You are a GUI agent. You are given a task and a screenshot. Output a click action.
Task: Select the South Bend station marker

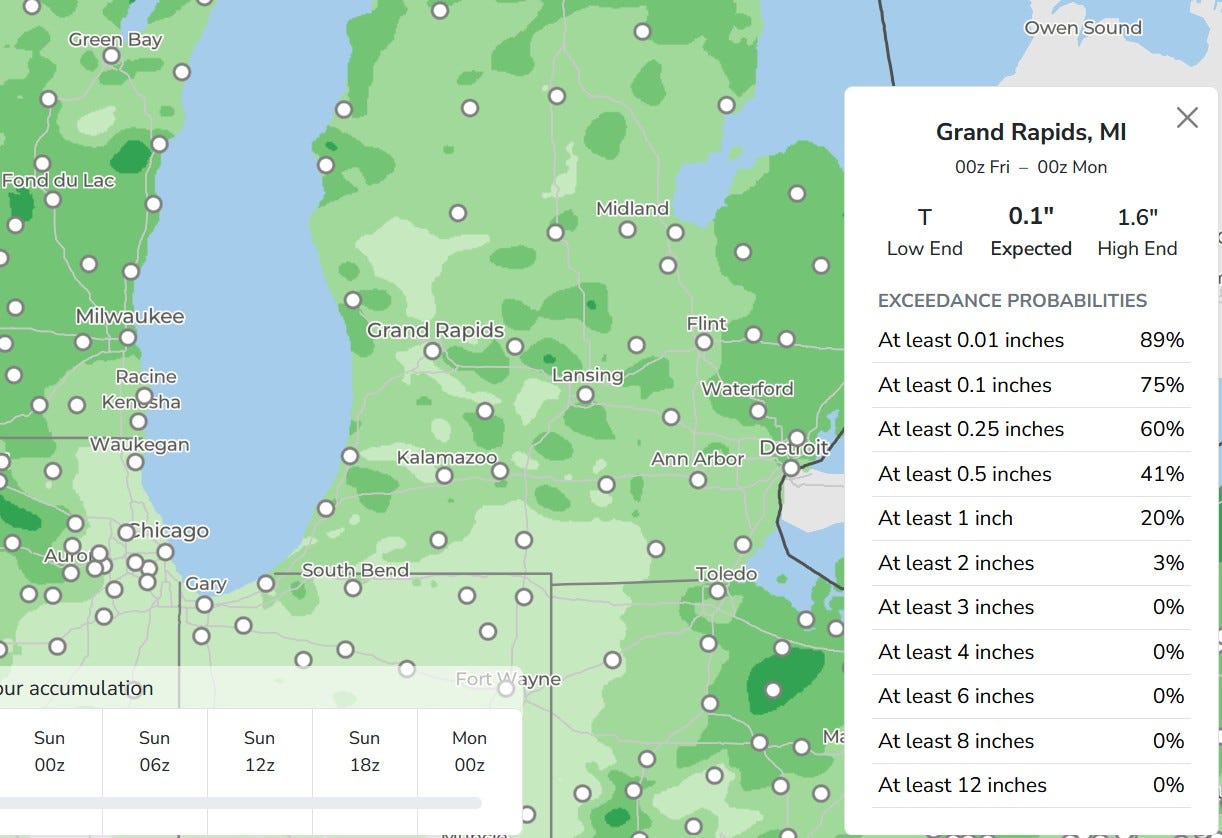[x=352, y=588]
